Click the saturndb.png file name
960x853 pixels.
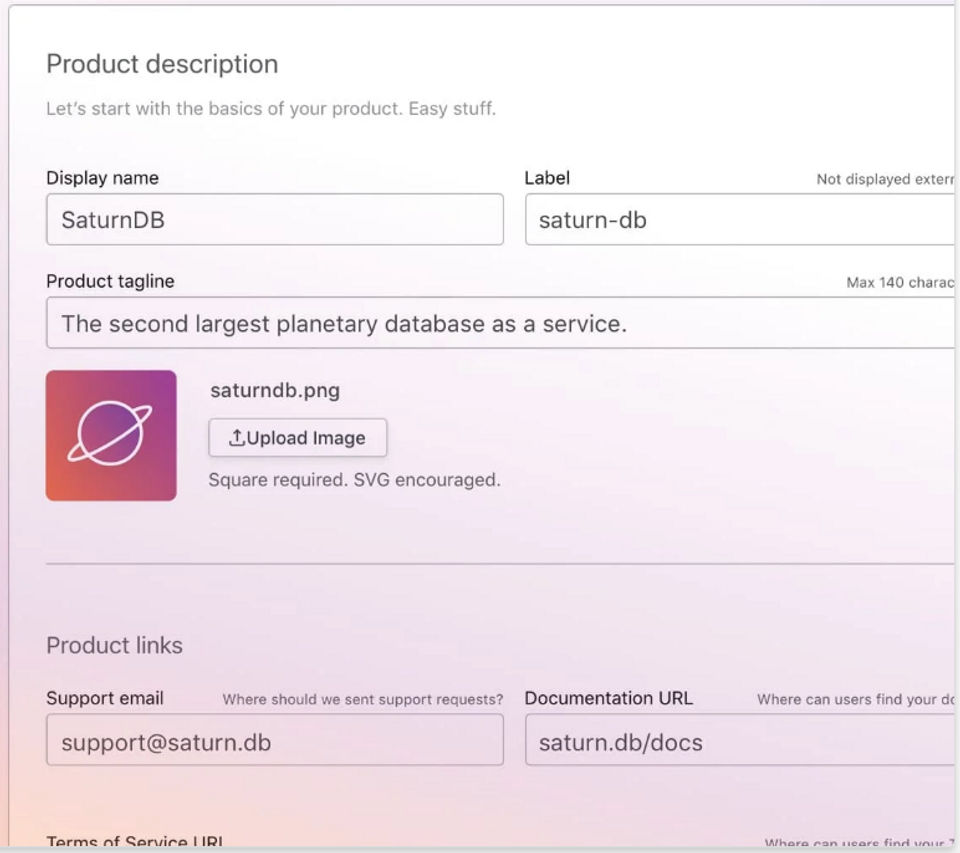pyautogui.click(x=275, y=391)
